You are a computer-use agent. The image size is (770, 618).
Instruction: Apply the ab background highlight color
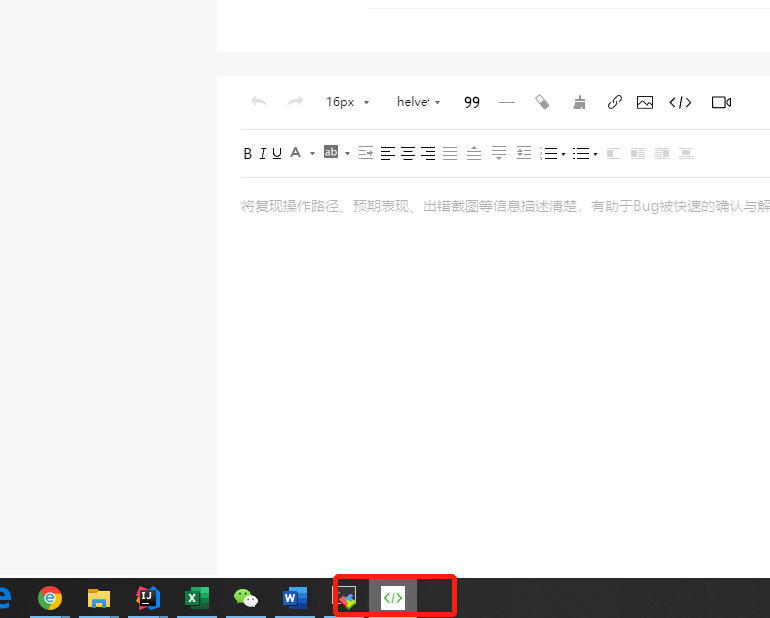[331, 152]
